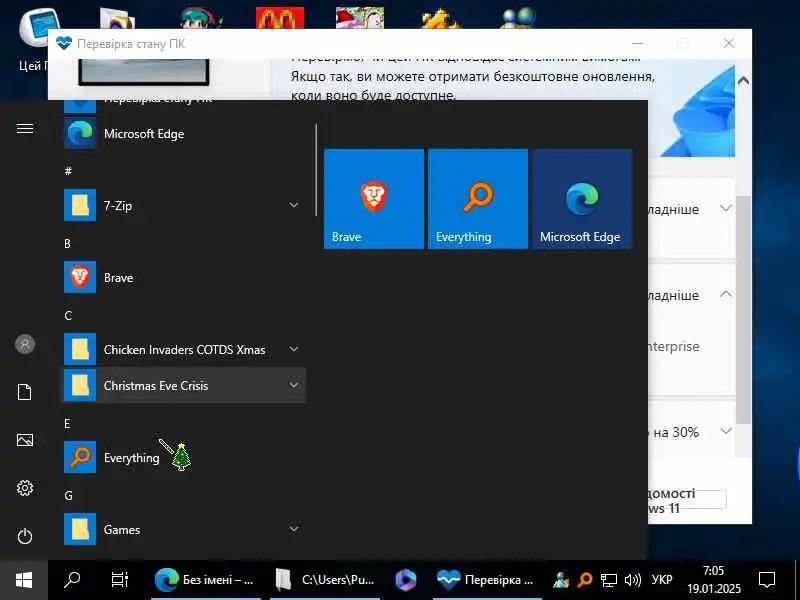Jump to the E letter header

(67, 423)
